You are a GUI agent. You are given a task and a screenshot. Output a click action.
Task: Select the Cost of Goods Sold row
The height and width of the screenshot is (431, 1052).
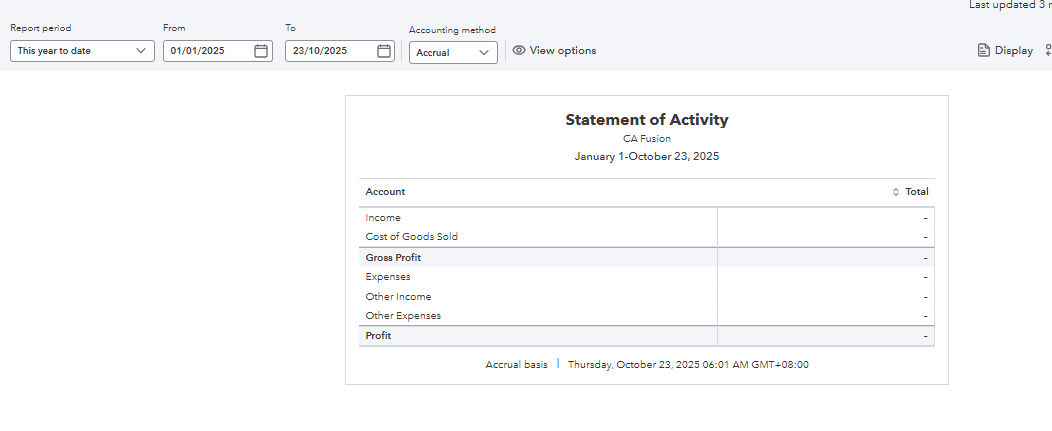pos(411,237)
